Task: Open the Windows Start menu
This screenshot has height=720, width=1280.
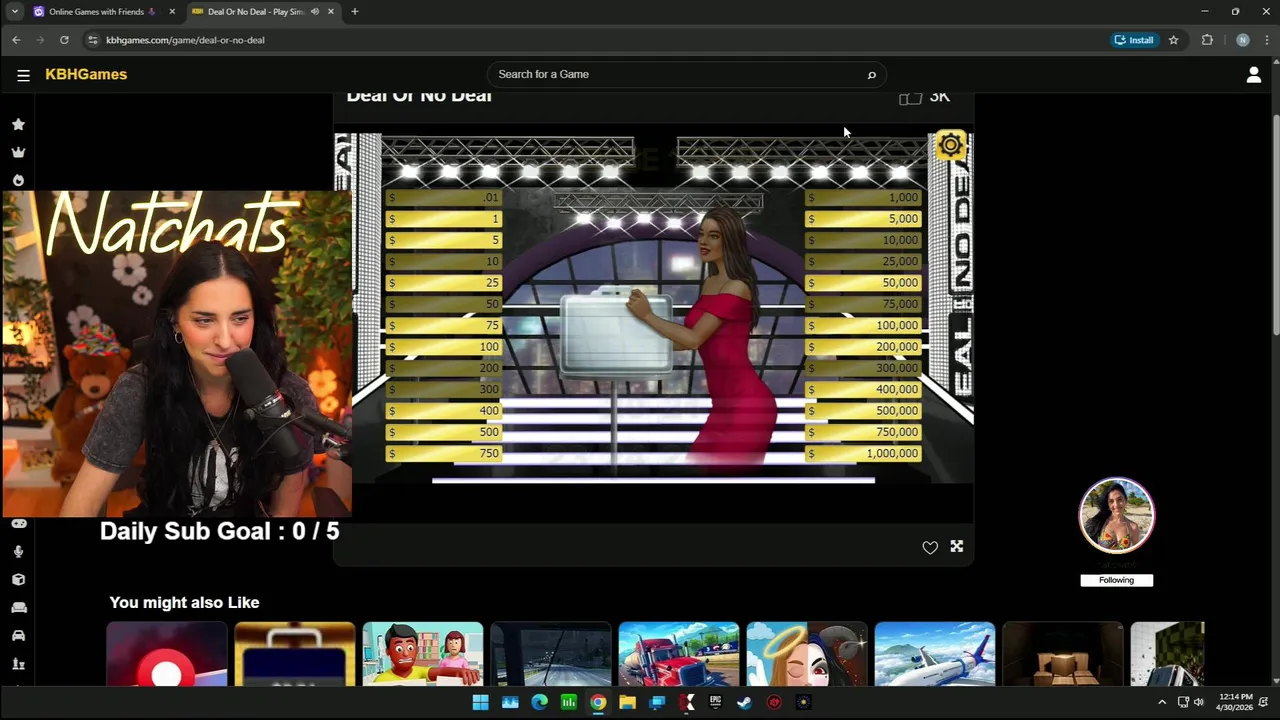Action: [x=480, y=703]
